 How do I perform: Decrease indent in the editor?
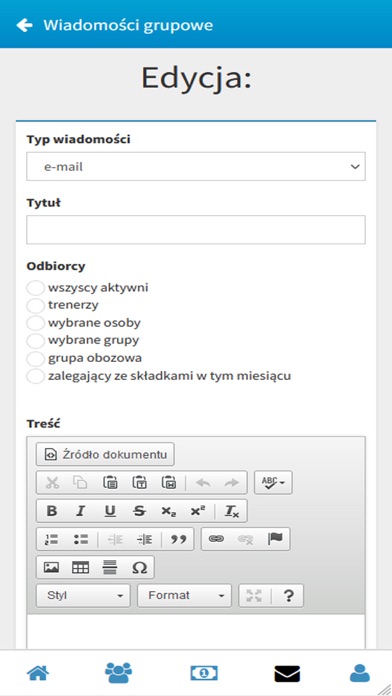(x=115, y=539)
